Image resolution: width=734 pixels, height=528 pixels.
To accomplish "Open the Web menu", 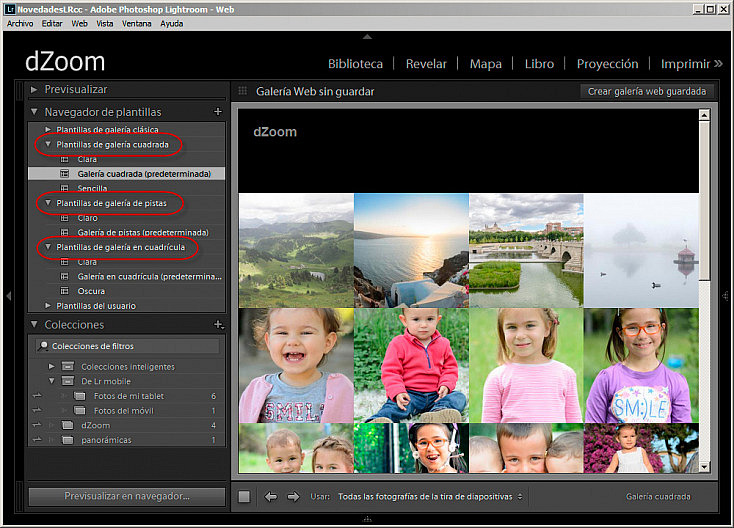I will tap(80, 23).
